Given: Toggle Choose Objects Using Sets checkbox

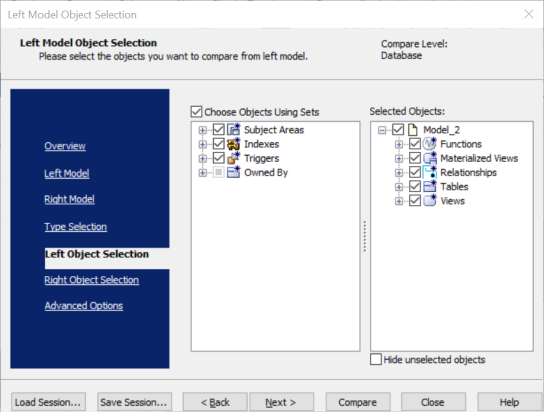Looking at the screenshot, I should pos(196,112).
